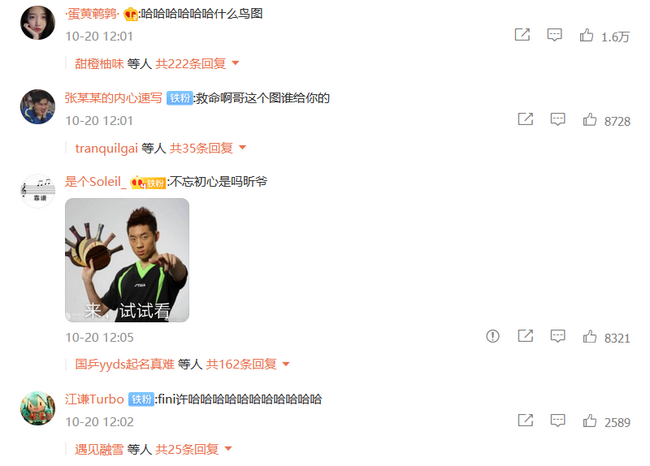Click the repost icon on 蛋黄鹌鹑's comment

coord(522,34)
